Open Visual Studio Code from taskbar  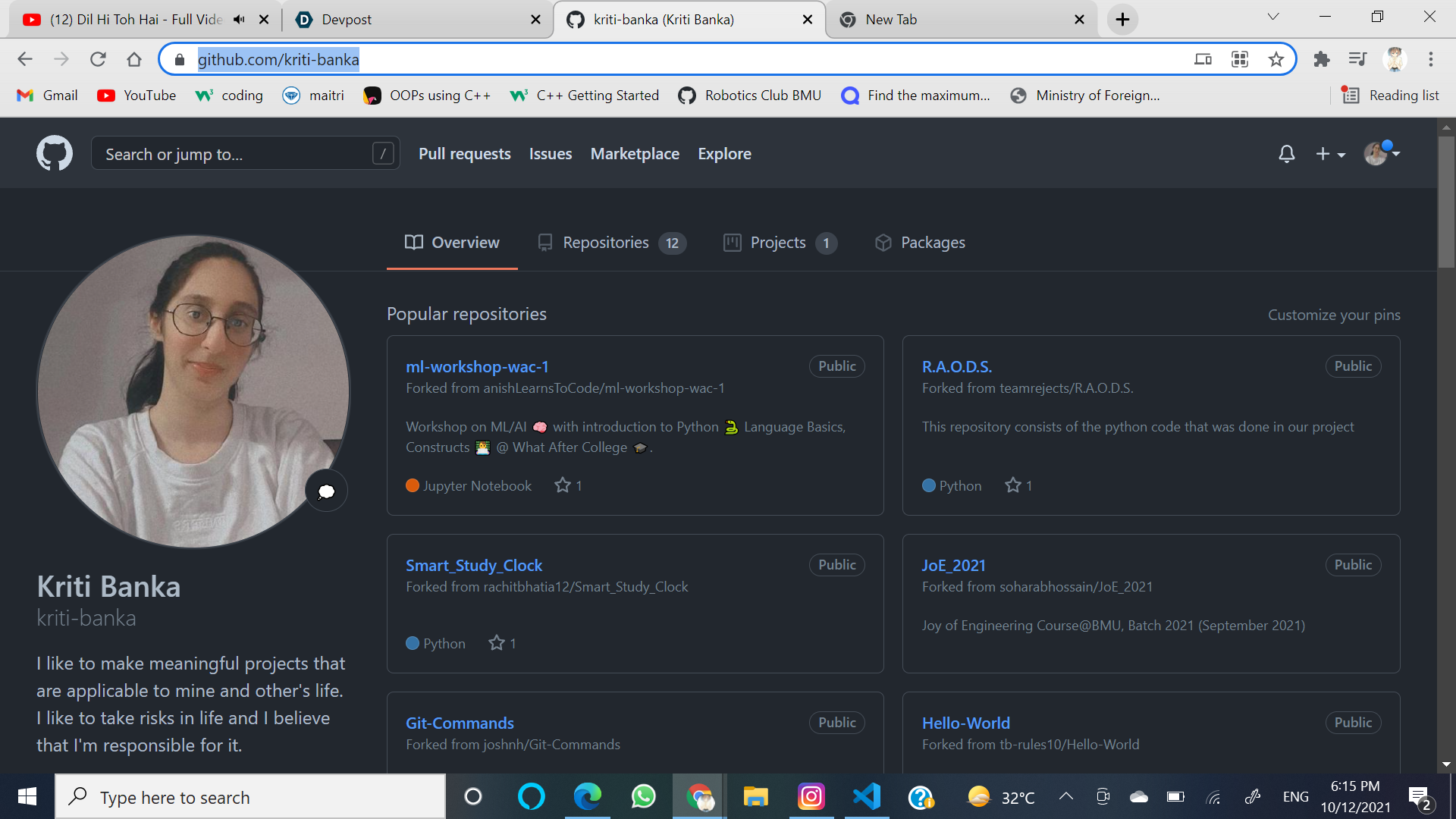point(866,797)
